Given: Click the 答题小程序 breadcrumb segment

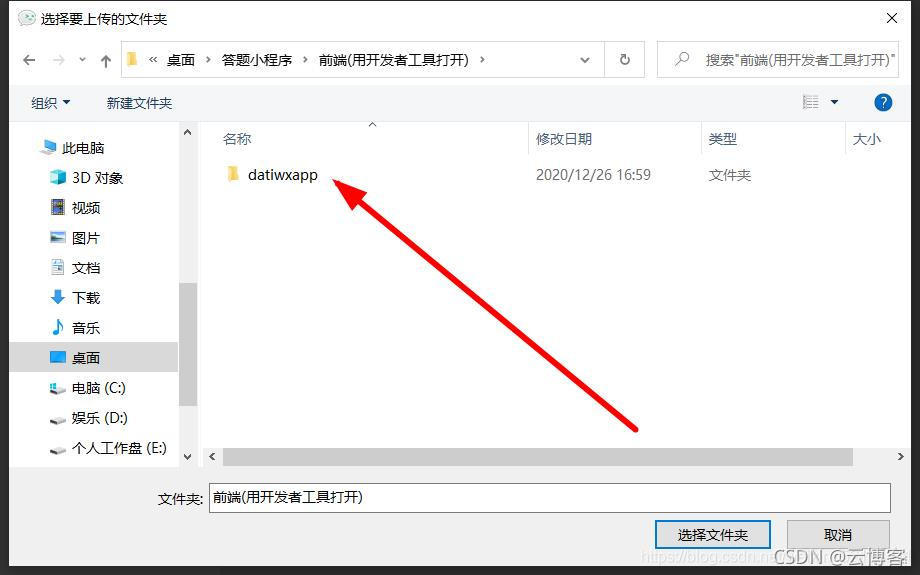Looking at the screenshot, I should (256, 60).
